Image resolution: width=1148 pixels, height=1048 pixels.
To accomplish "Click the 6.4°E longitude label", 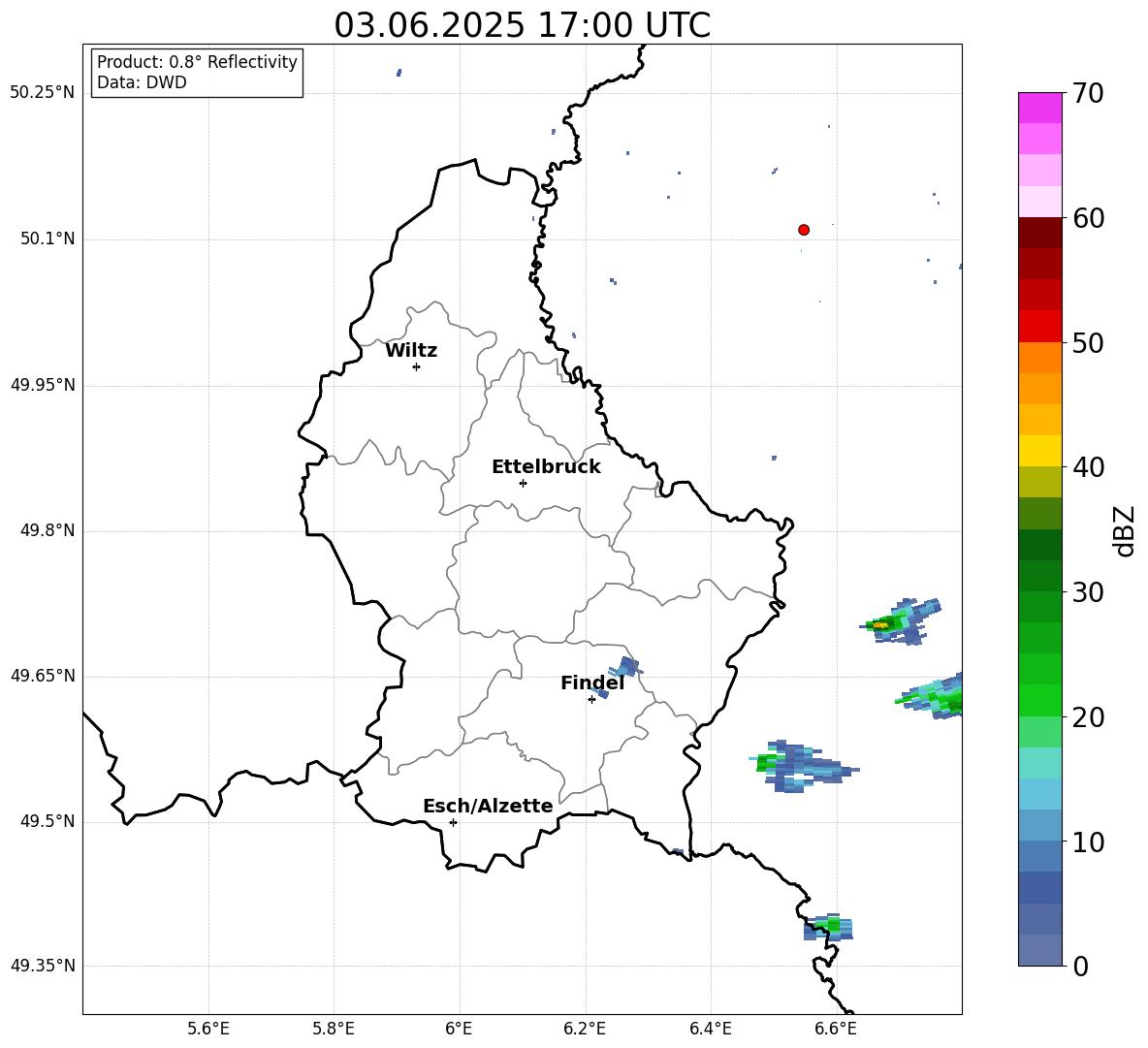I will pos(710,1029).
